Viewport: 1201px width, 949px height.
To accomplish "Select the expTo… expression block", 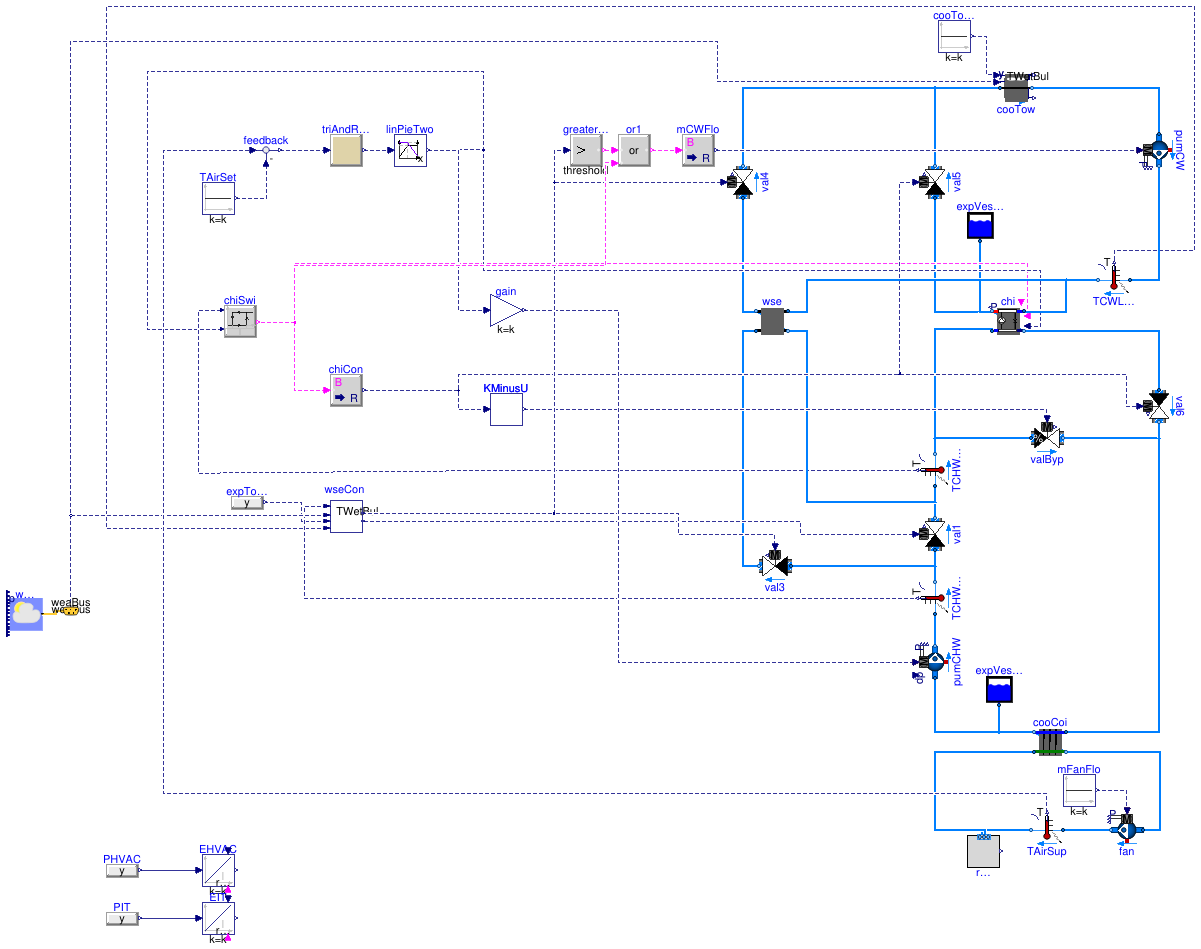I will click(247, 503).
